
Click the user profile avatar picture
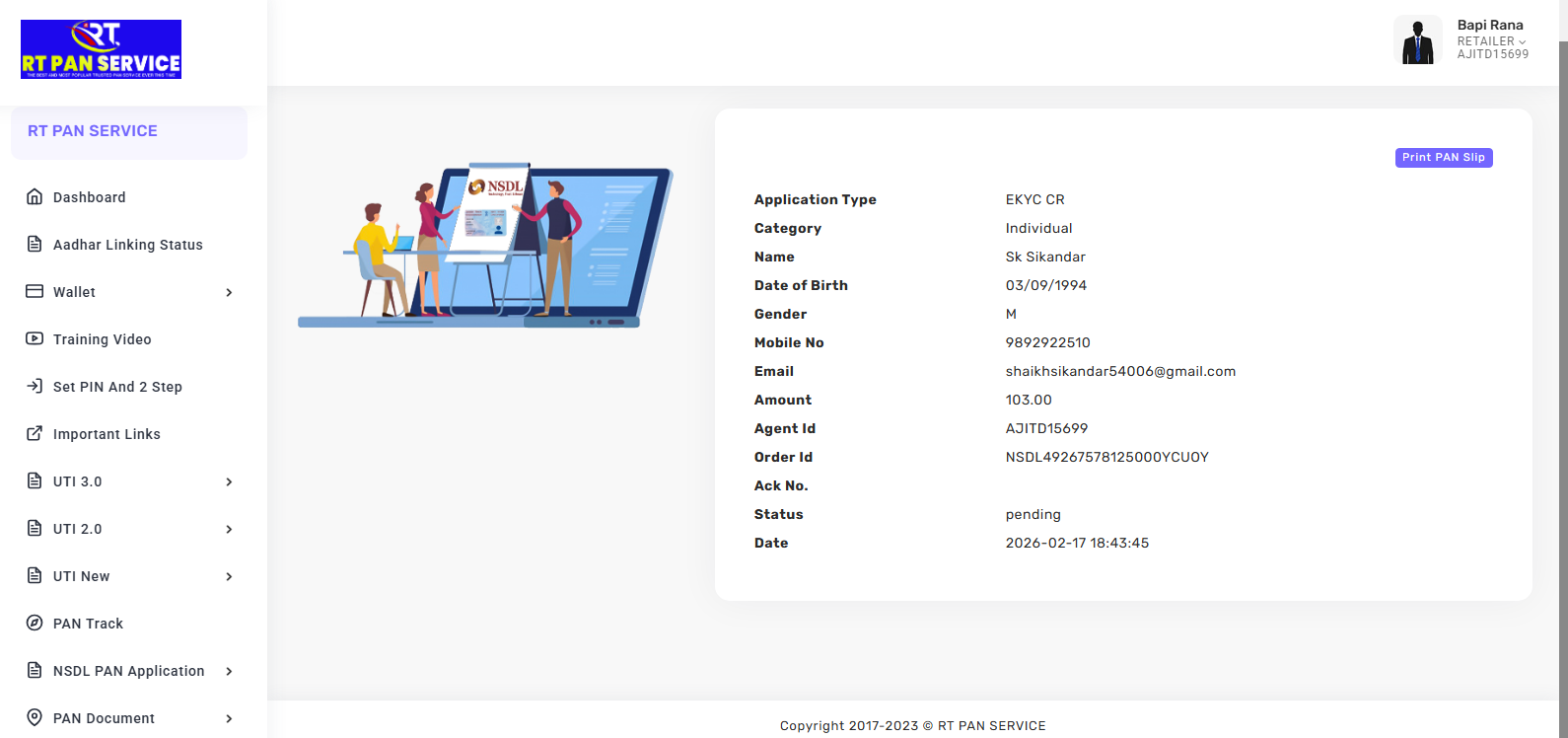point(1418,40)
